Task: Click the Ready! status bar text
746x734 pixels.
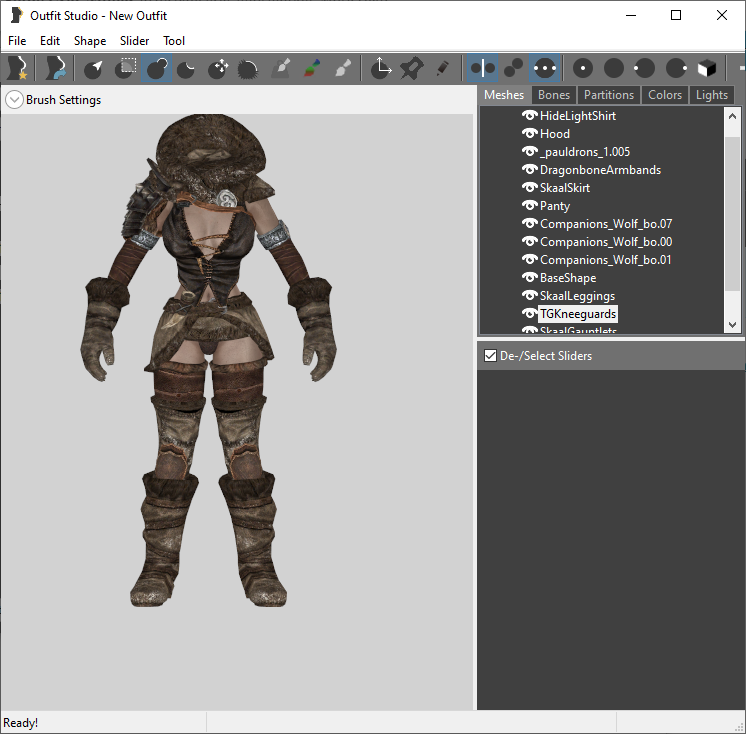Action: [x=20, y=723]
